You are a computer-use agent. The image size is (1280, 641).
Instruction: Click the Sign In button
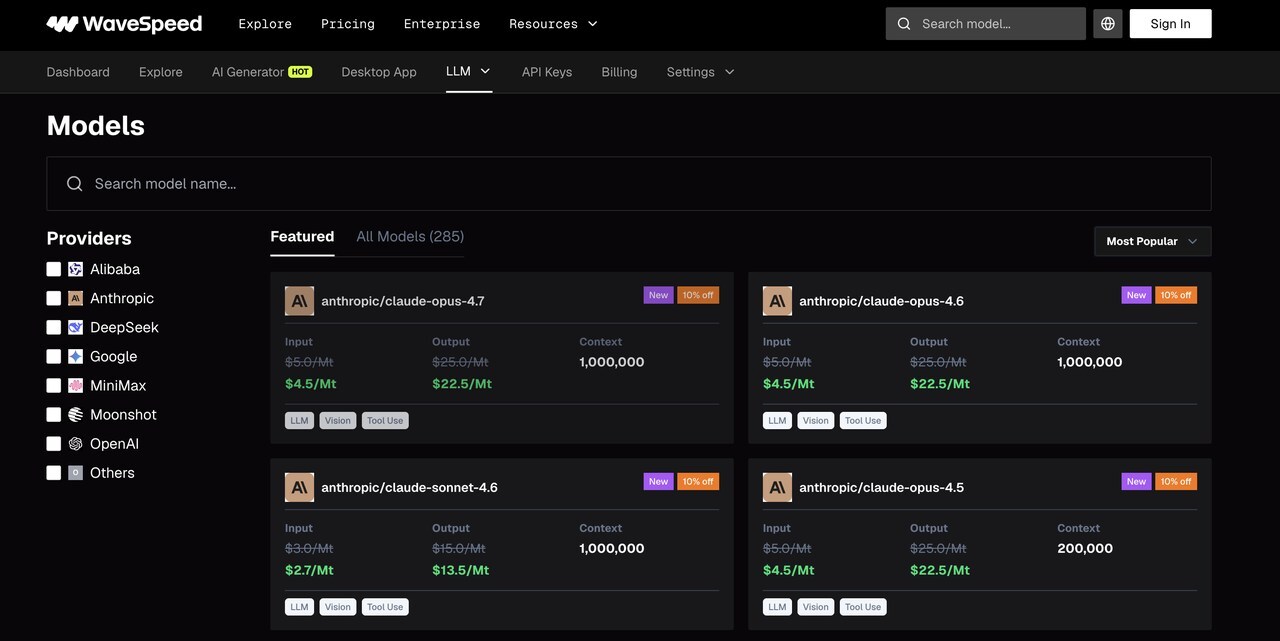click(x=1171, y=24)
